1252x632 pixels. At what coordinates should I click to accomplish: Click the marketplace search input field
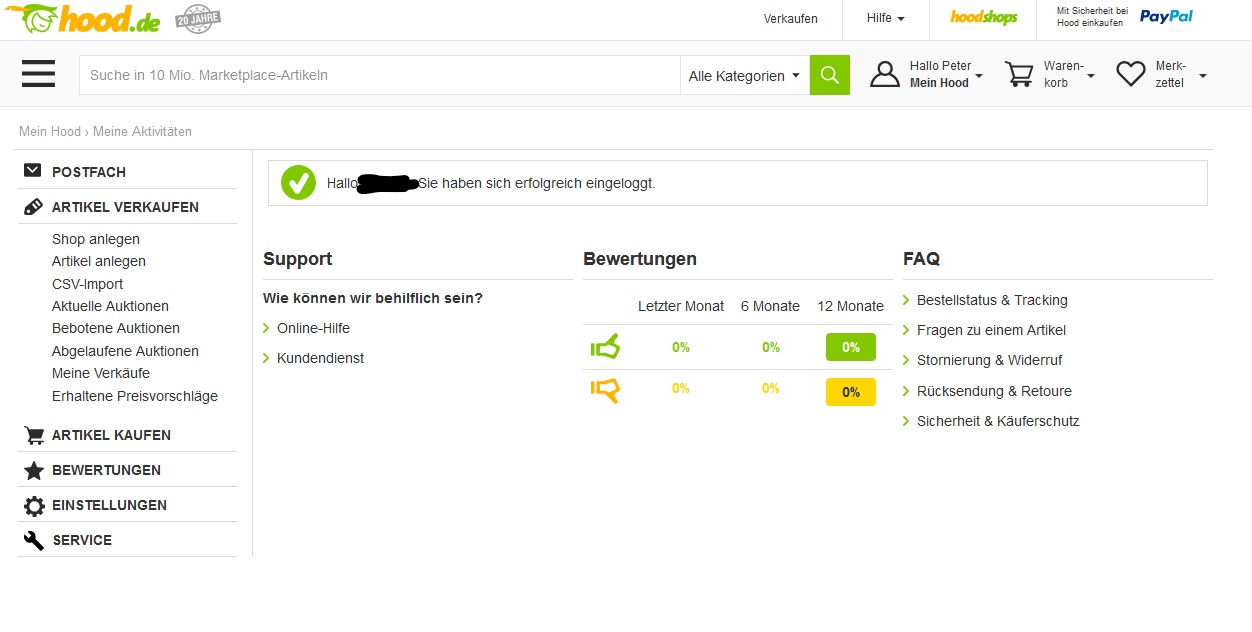pyautogui.click(x=380, y=75)
